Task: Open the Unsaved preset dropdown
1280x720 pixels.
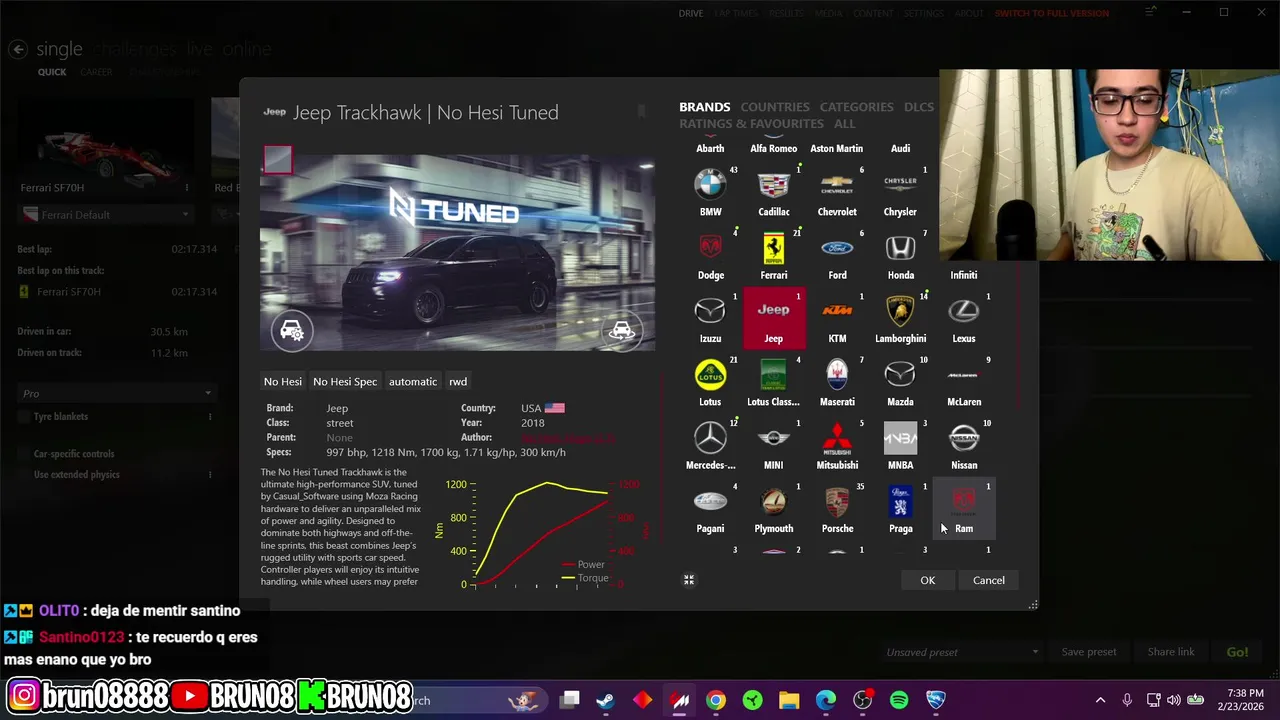Action: pyautogui.click(x=962, y=652)
